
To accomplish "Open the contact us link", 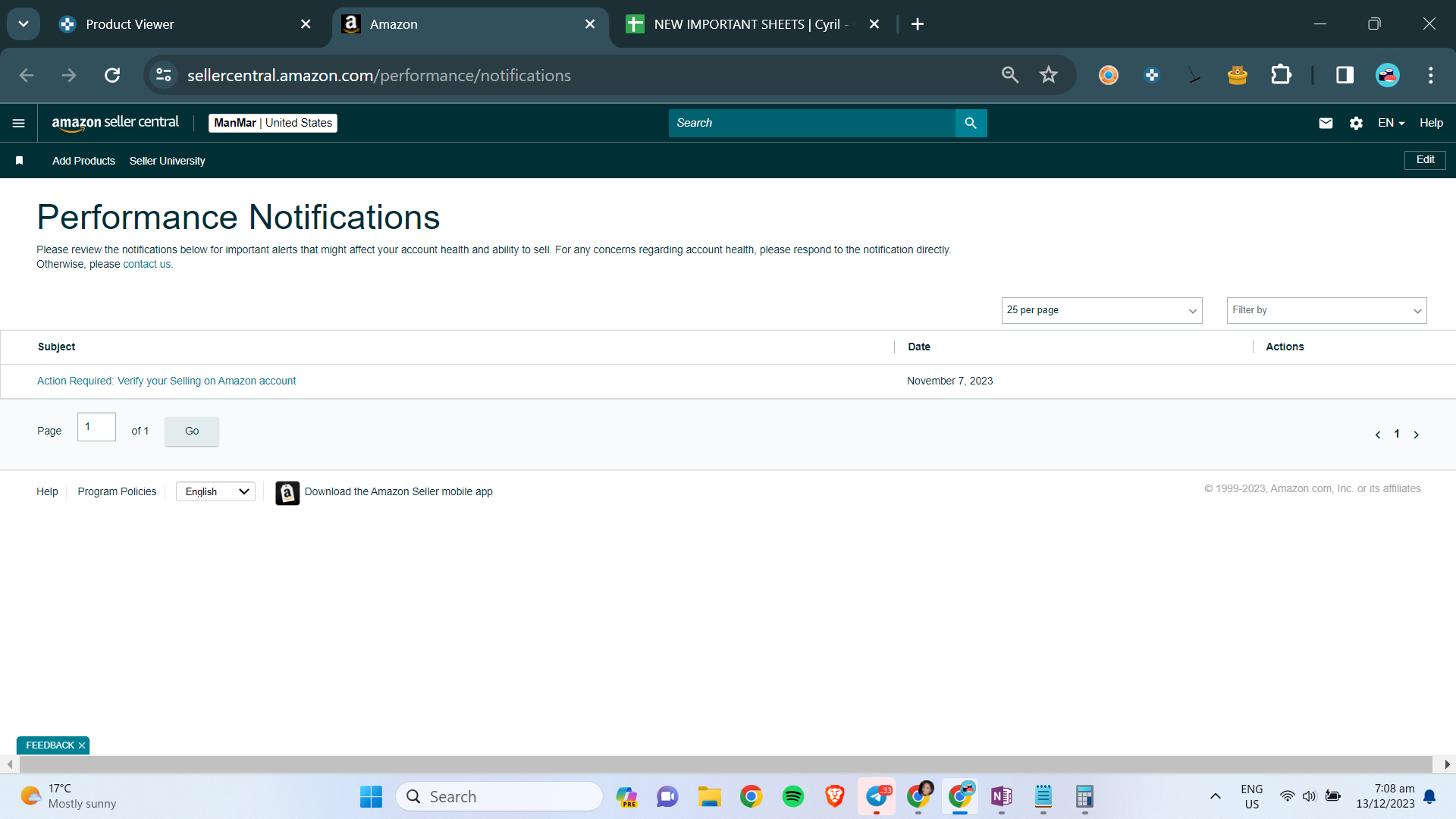I will (147, 264).
